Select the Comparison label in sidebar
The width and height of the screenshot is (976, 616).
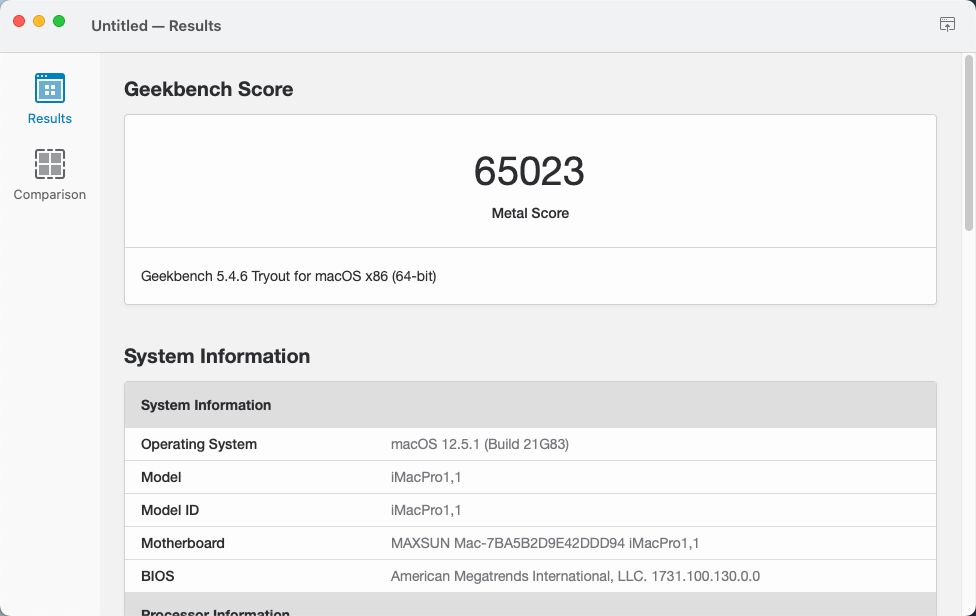click(50, 194)
